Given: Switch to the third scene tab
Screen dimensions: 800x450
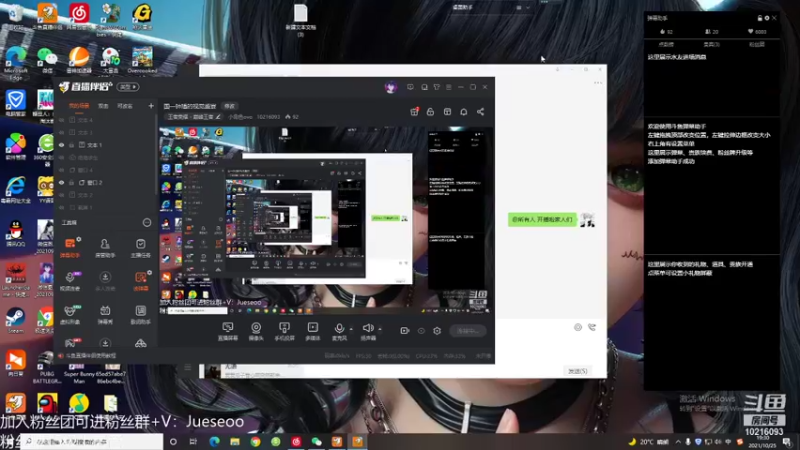Looking at the screenshot, I should 125,106.
